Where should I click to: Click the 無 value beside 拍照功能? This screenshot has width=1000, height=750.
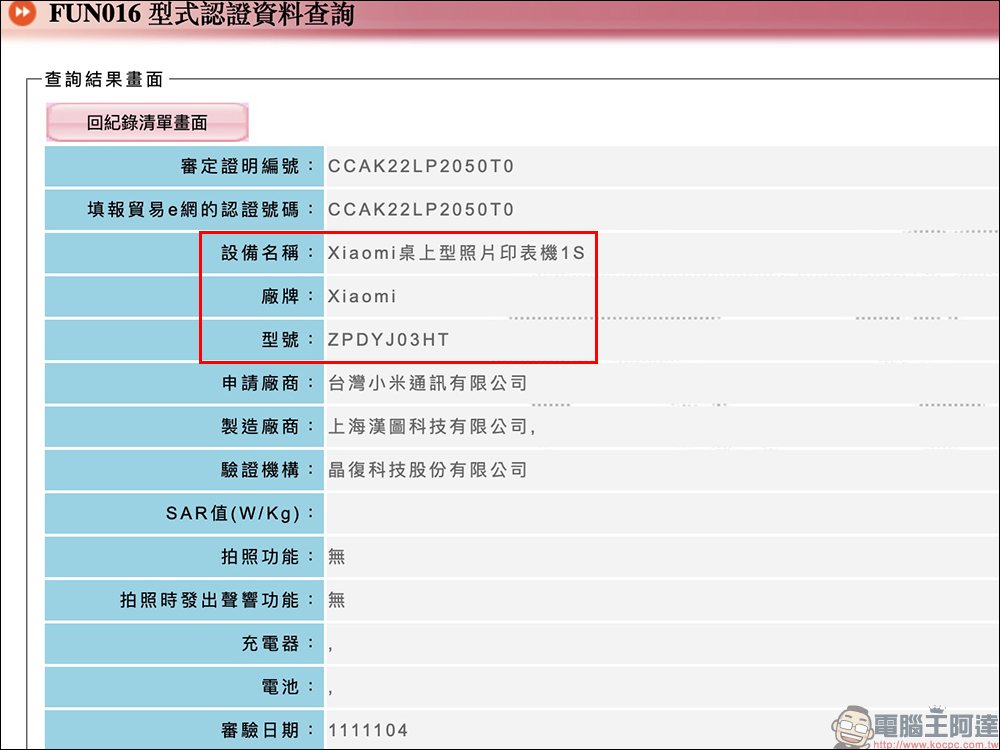click(337, 557)
